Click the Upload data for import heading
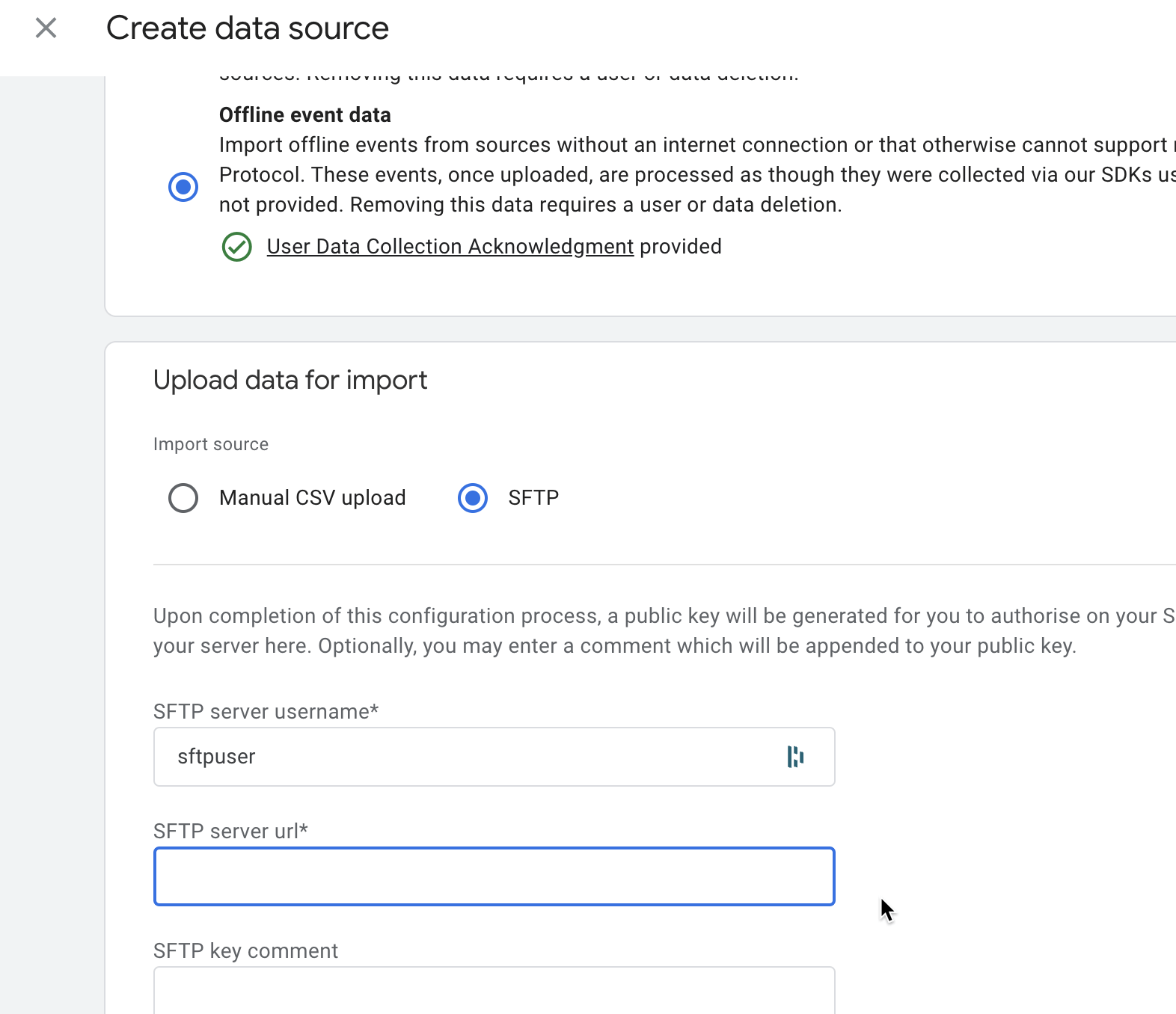Image resolution: width=1176 pixels, height=1014 pixels. [290, 381]
